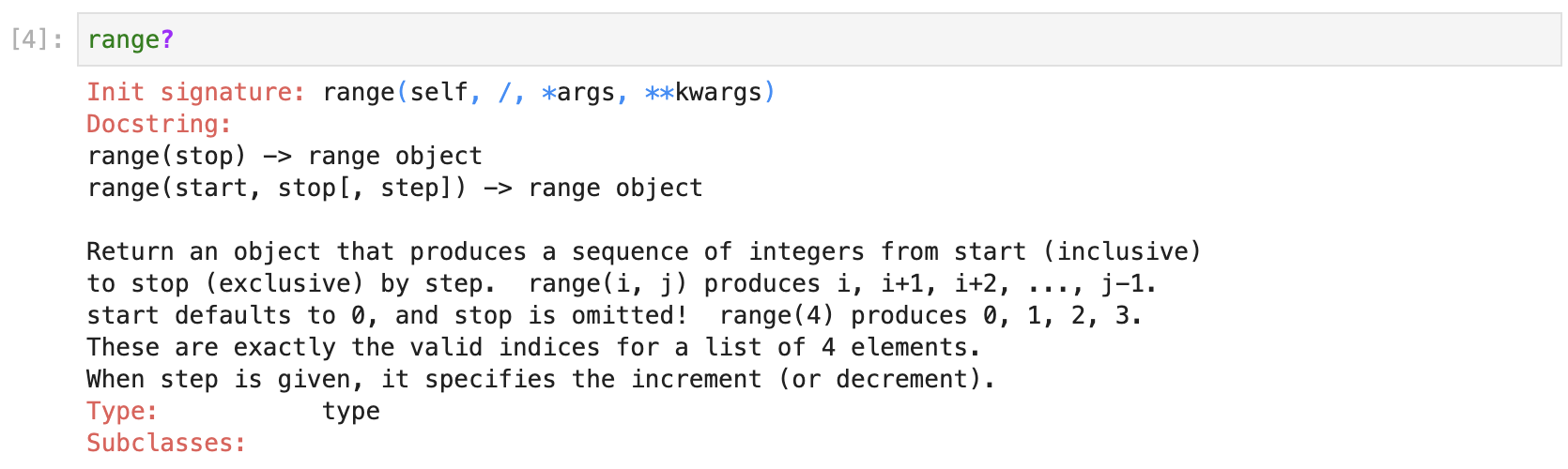Click the "*args" parameter in the signature

(578, 92)
